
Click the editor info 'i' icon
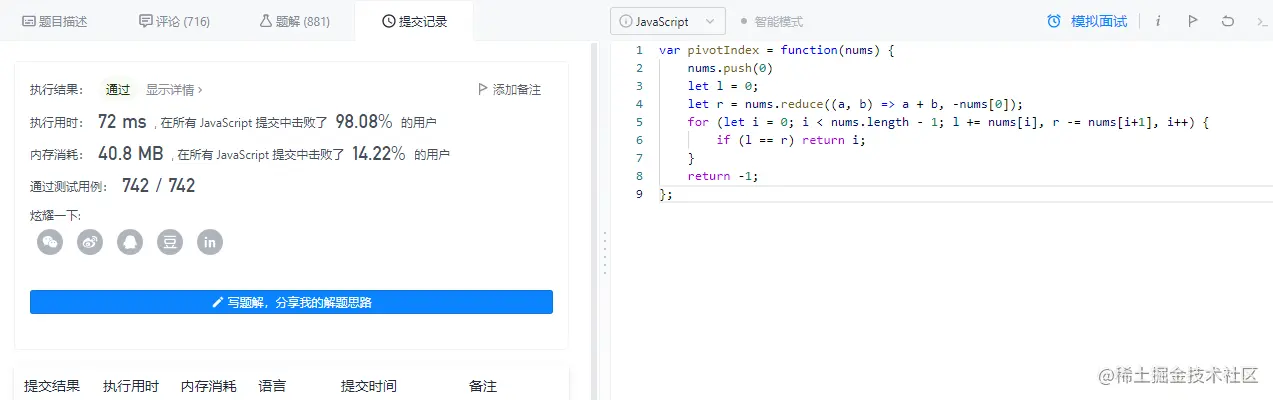(1158, 21)
